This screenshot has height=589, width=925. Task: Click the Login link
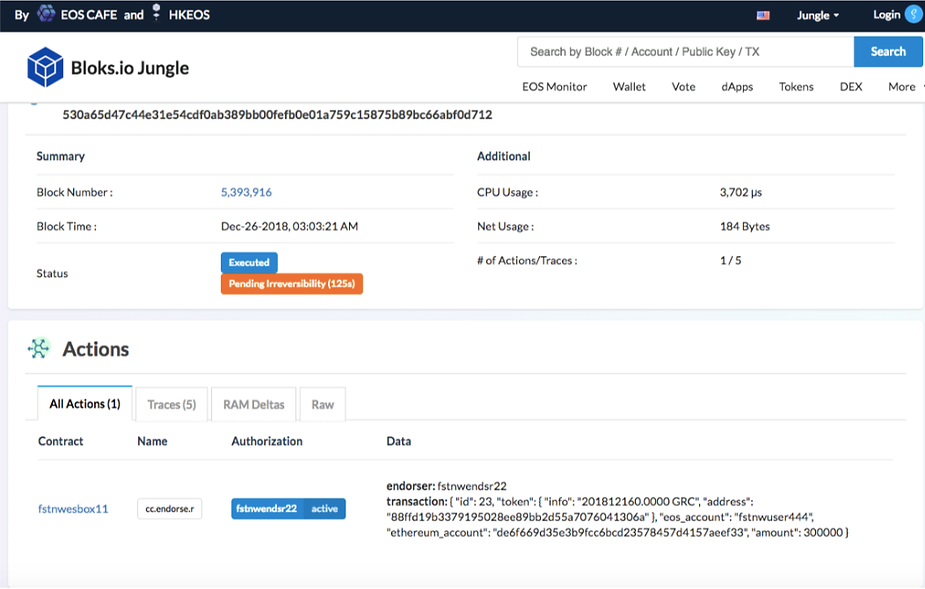887,15
